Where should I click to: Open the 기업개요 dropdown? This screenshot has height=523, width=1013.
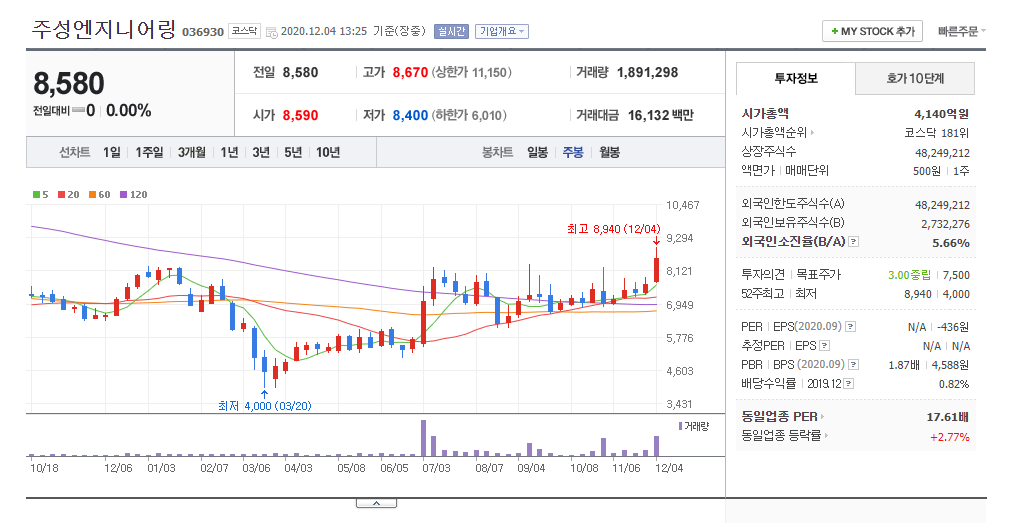(502, 31)
